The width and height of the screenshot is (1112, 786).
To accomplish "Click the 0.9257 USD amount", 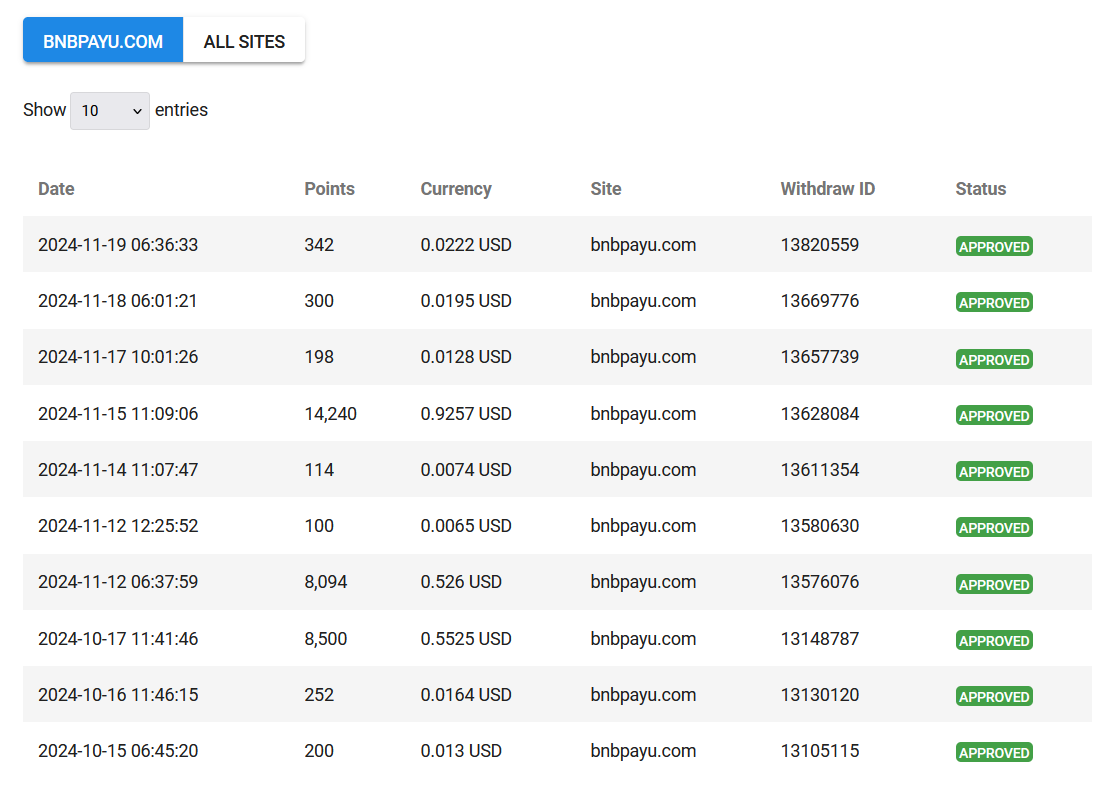I will tap(466, 414).
